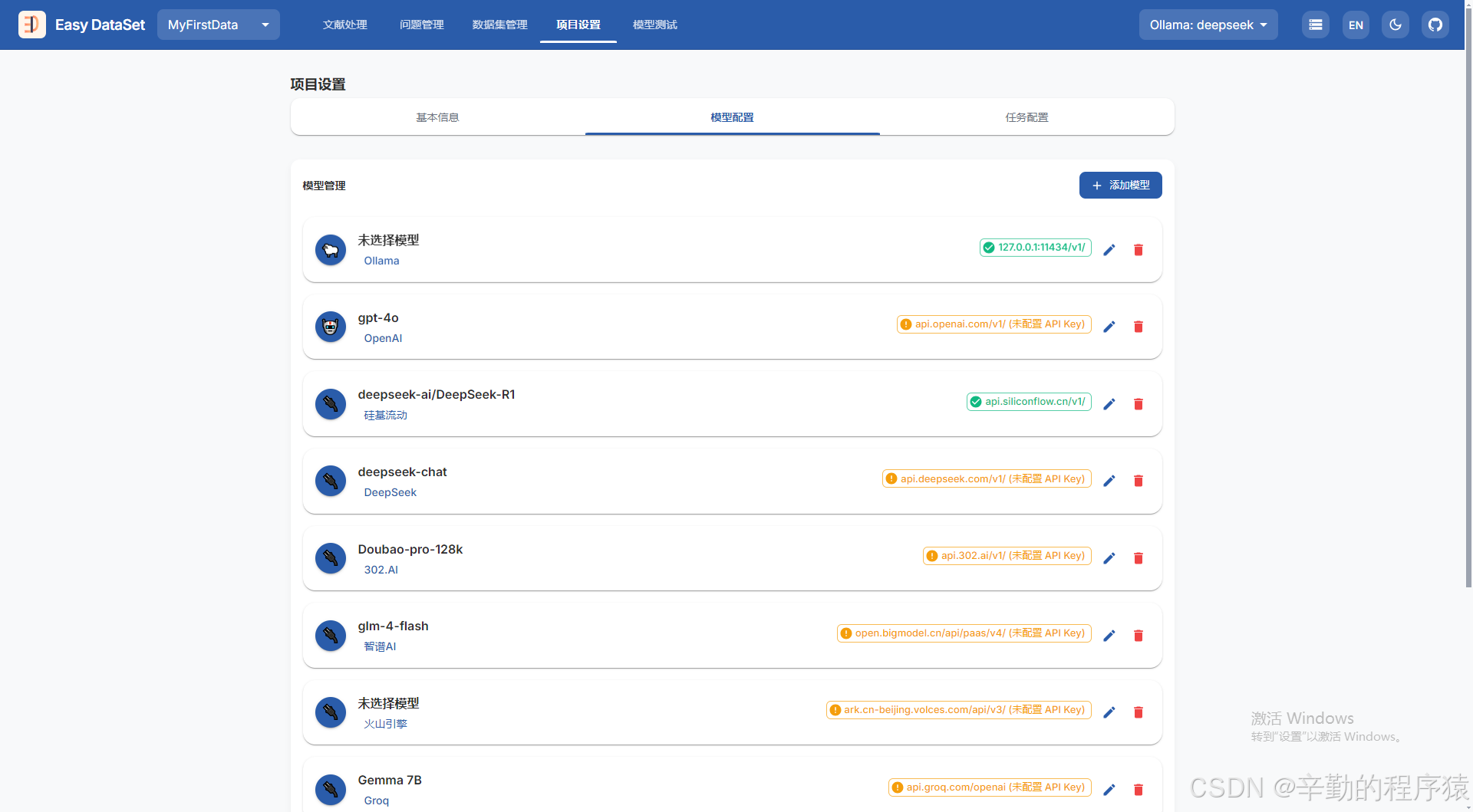Click the OpenAI provider label
The height and width of the screenshot is (812, 1473).
(x=383, y=338)
